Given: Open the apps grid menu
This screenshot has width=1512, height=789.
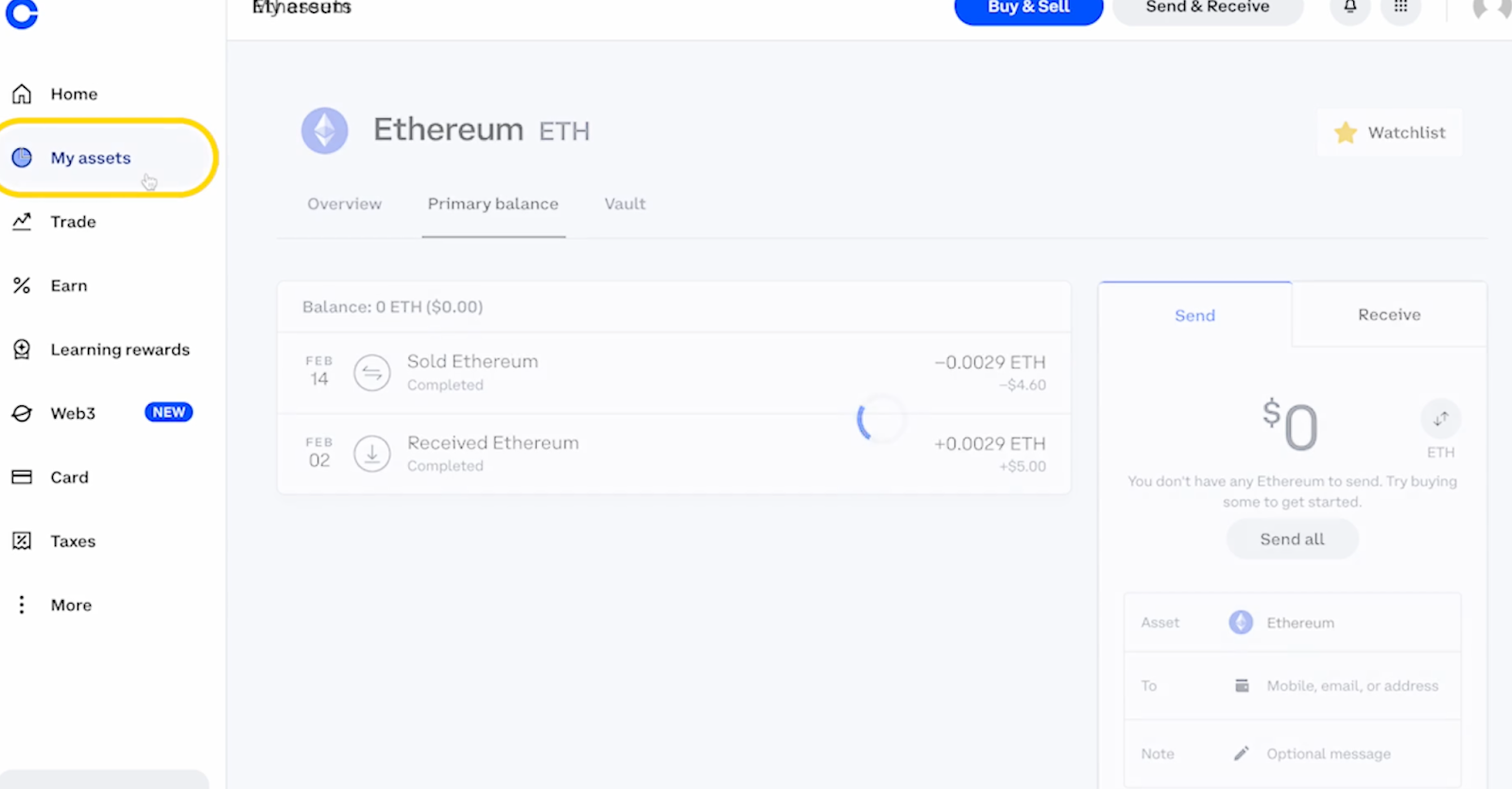Looking at the screenshot, I should 1400,8.
